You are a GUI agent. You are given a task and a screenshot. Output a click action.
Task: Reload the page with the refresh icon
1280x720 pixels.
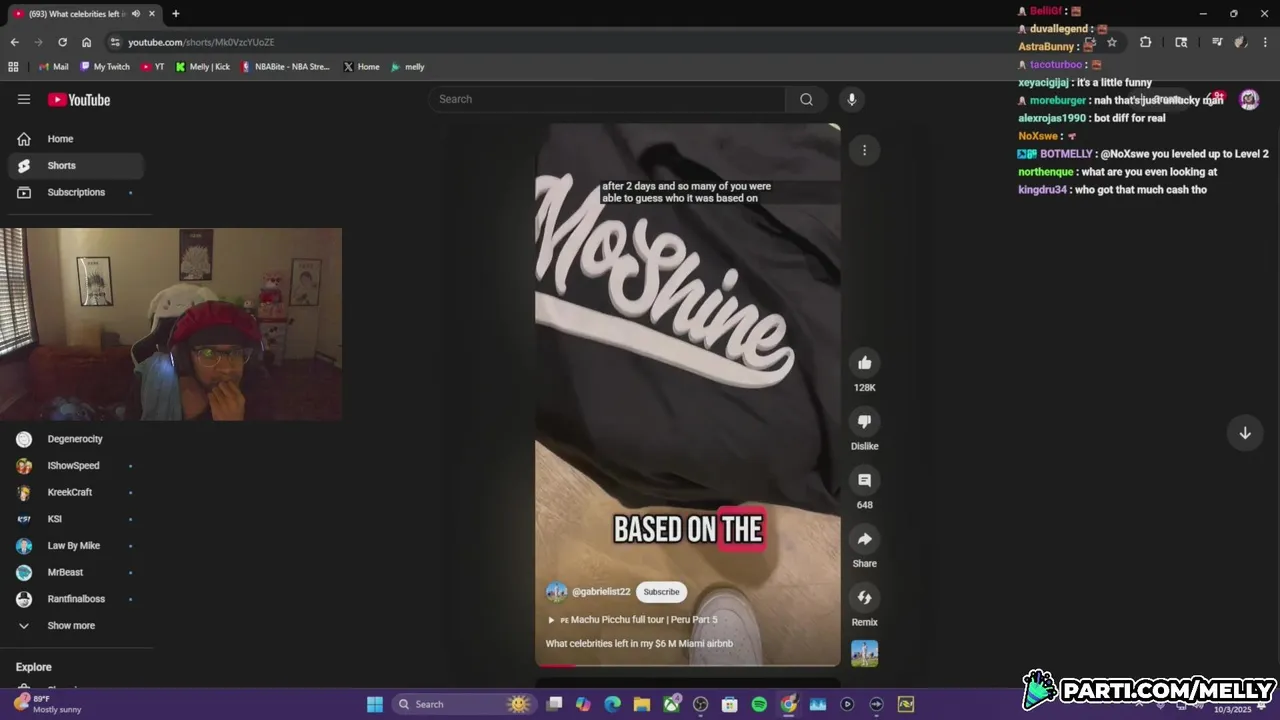[x=62, y=42]
